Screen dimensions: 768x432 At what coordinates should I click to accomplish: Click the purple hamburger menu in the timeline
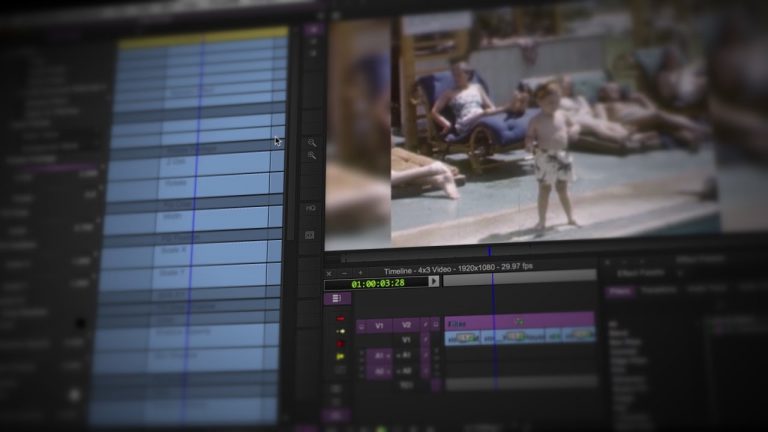coord(336,297)
